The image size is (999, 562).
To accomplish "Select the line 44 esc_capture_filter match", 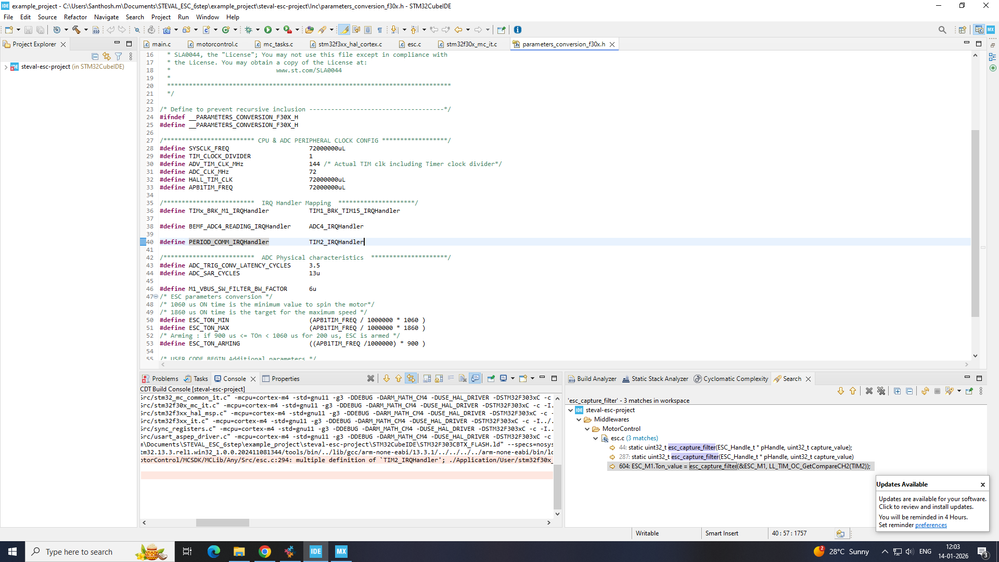I will (731, 447).
